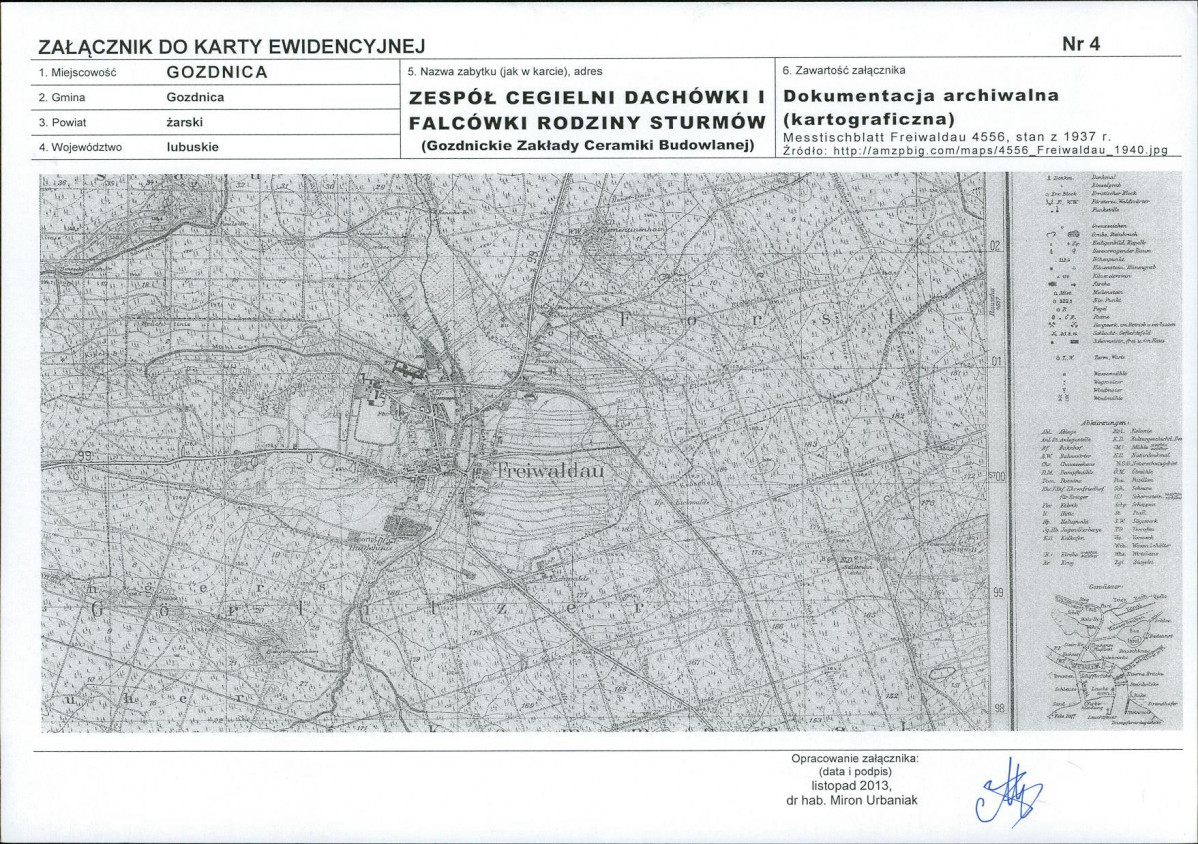Image resolution: width=1198 pixels, height=844 pixels.
Task: Click 'Messtischblatt Freiwaldau 4556, stan z 1937 r.' line
Action: [x=947, y=137]
